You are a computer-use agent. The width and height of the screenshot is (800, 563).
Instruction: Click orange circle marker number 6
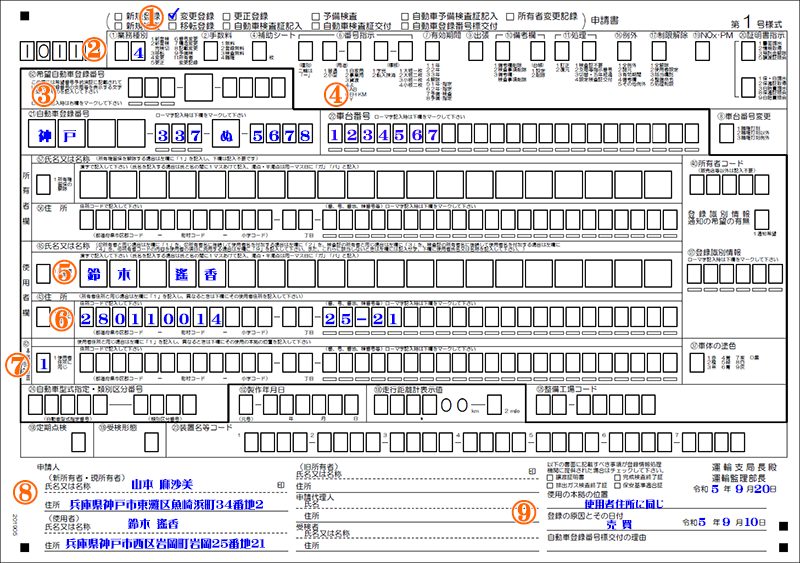(x=62, y=318)
